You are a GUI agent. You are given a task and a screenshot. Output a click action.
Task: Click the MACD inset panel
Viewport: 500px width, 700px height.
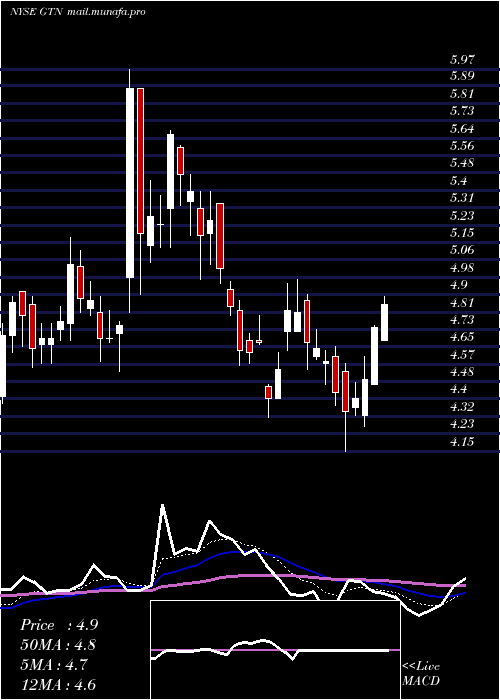click(x=275, y=650)
